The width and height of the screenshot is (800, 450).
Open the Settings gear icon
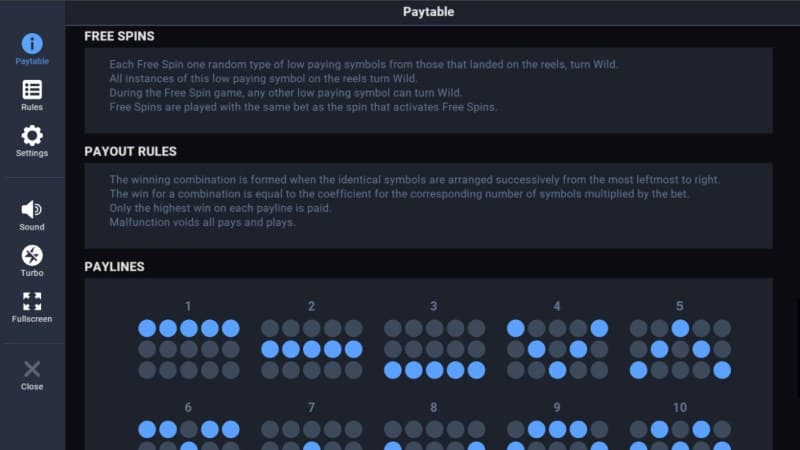coord(32,136)
